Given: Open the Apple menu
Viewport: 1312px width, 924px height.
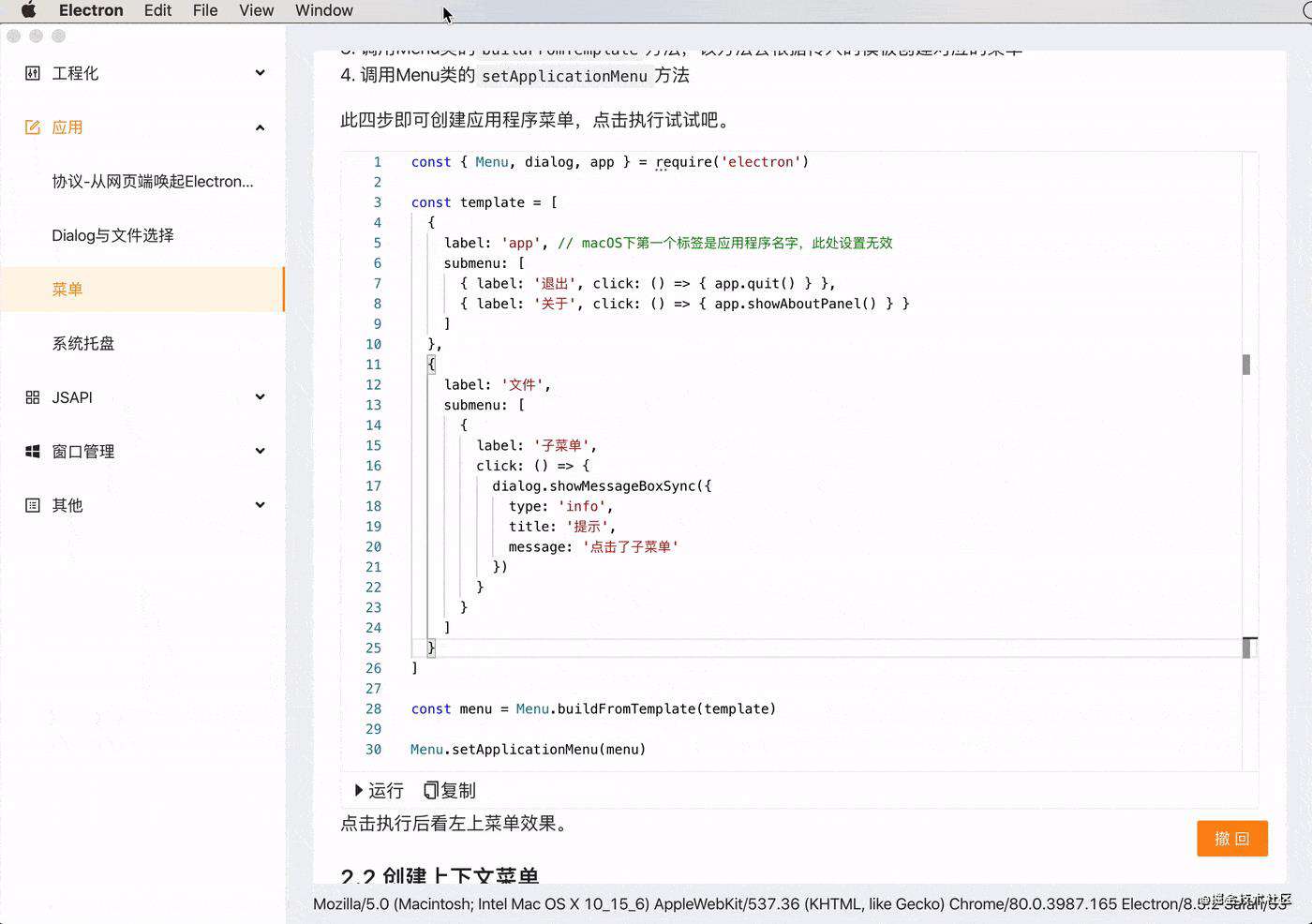Looking at the screenshot, I should click(x=29, y=10).
